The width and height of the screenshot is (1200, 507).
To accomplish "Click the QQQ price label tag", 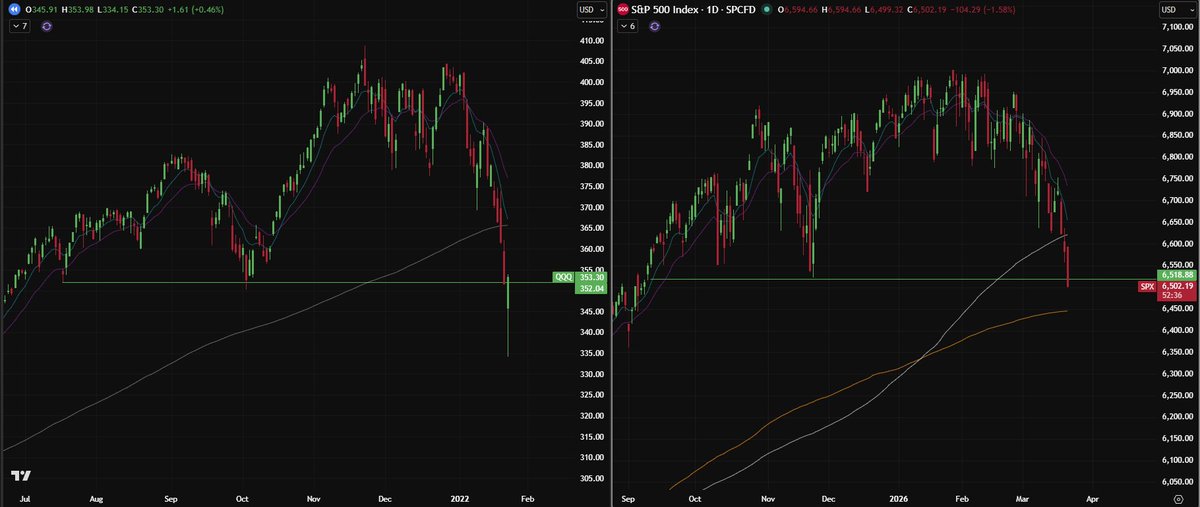I will (x=563, y=278).
